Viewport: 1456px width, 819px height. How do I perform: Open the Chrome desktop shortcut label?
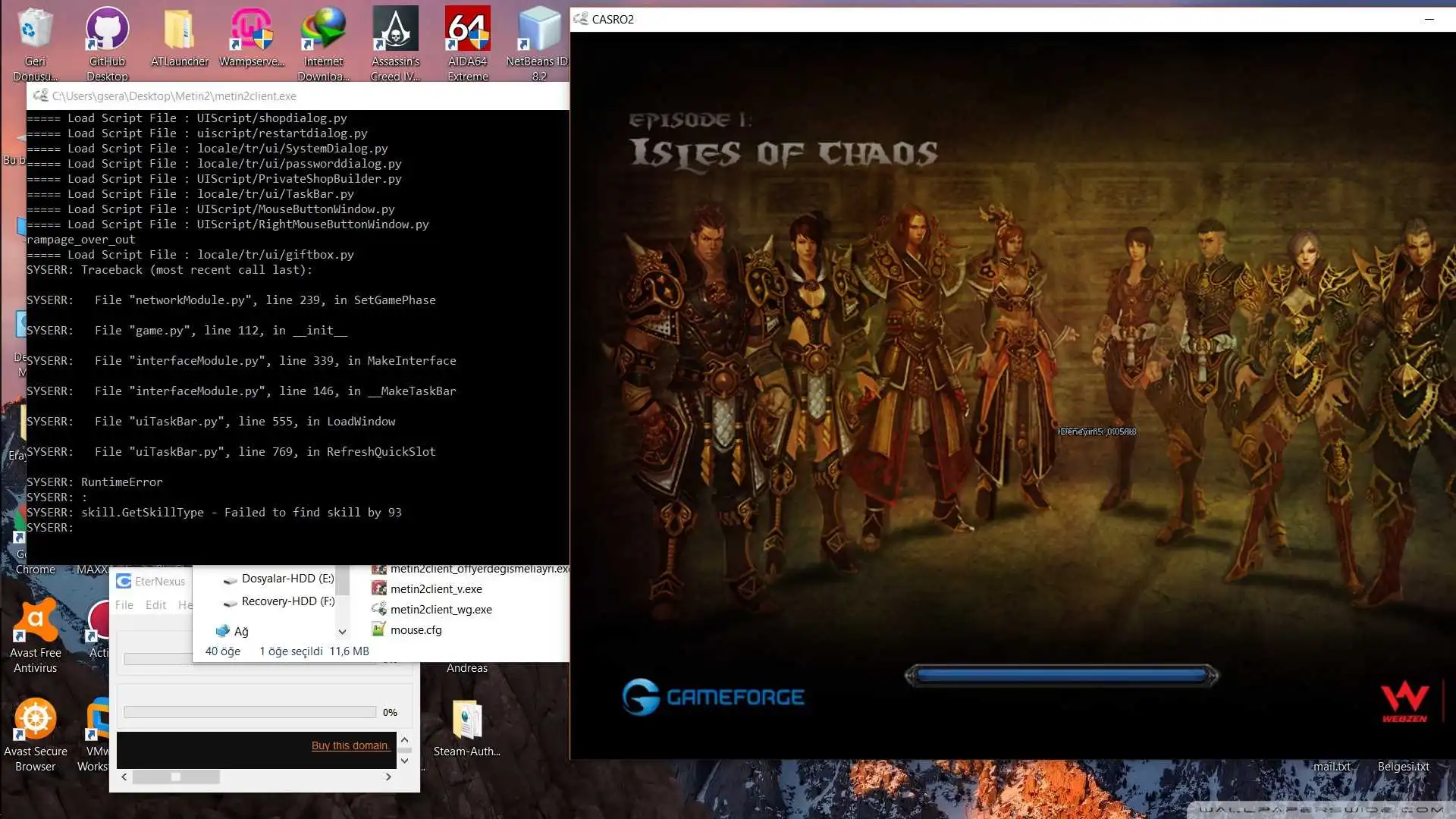coord(35,569)
